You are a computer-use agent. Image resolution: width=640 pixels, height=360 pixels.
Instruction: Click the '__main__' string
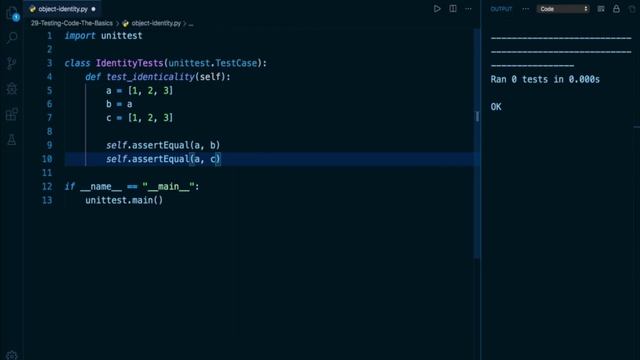tap(168, 187)
